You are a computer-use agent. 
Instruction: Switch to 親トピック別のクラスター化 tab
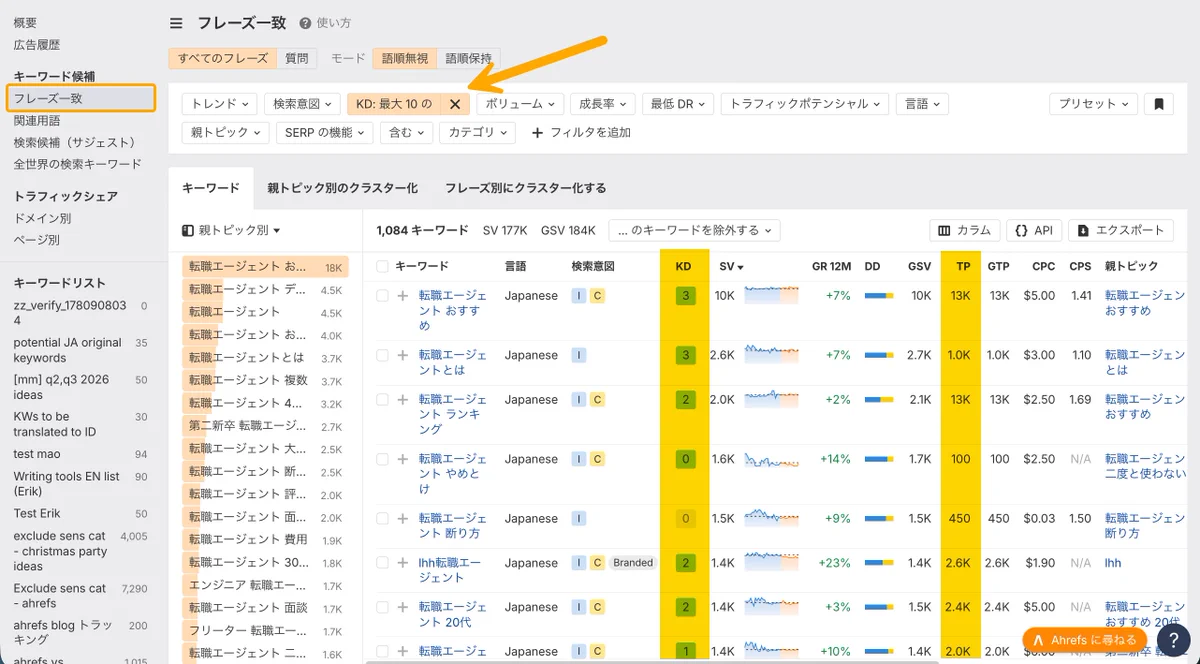342,188
